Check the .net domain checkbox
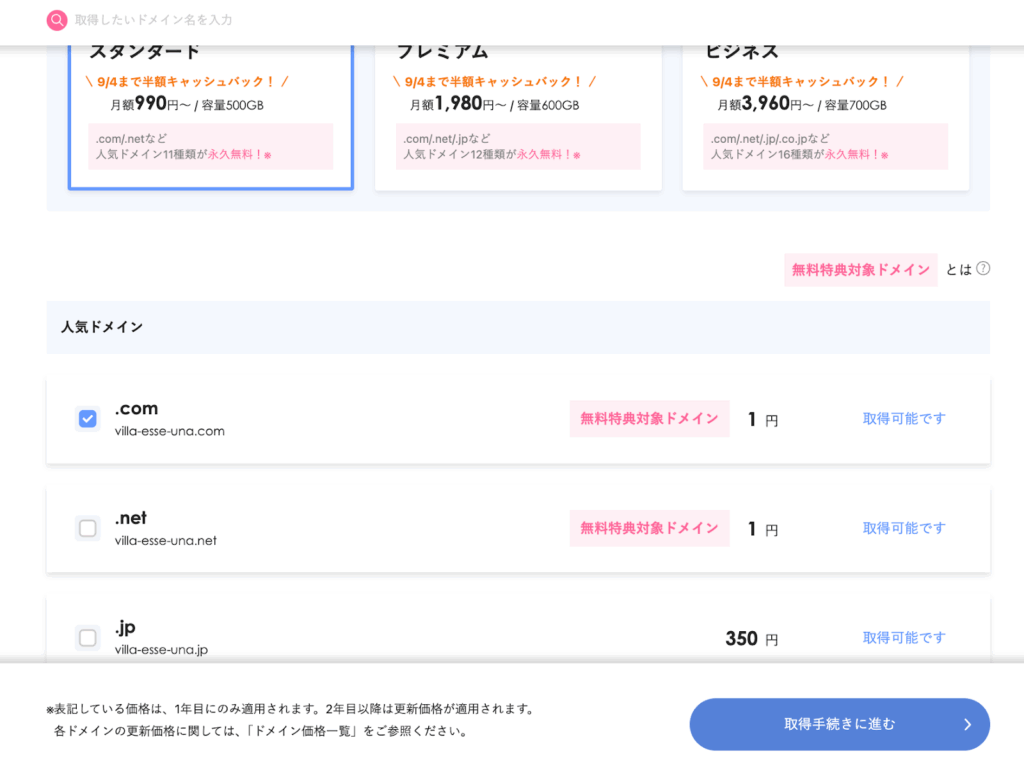 88,528
